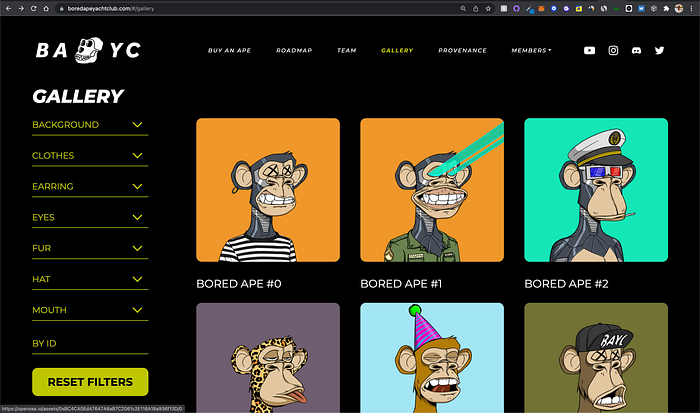Open the MetaMask fox extension
Screen dimensions: 700x413
541,8
